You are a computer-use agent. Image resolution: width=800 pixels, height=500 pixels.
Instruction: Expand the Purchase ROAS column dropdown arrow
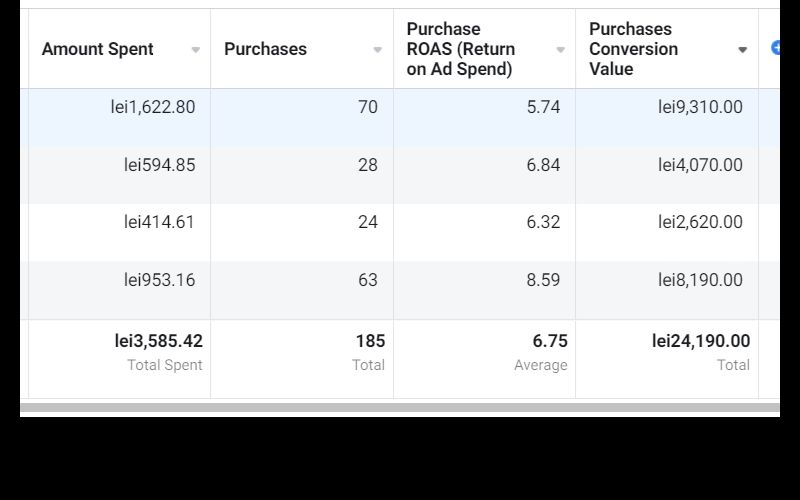[560, 50]
